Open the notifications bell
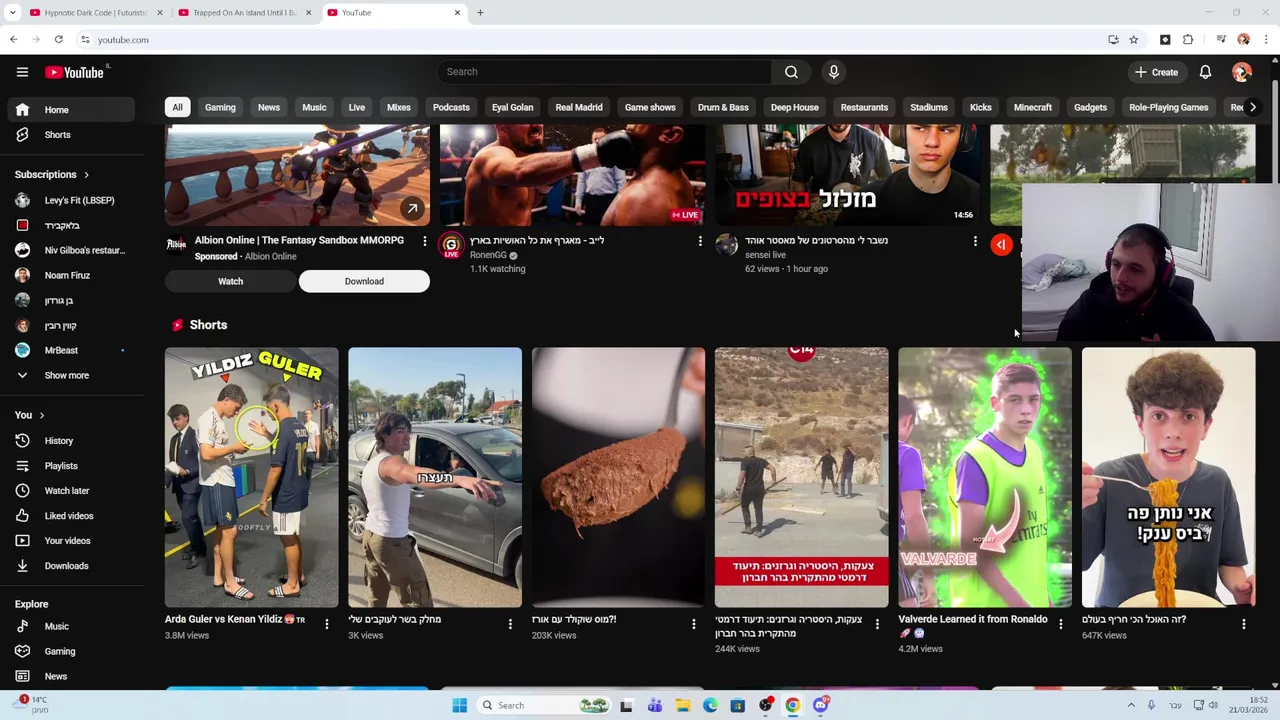1280x720 pixels. 1205,72
